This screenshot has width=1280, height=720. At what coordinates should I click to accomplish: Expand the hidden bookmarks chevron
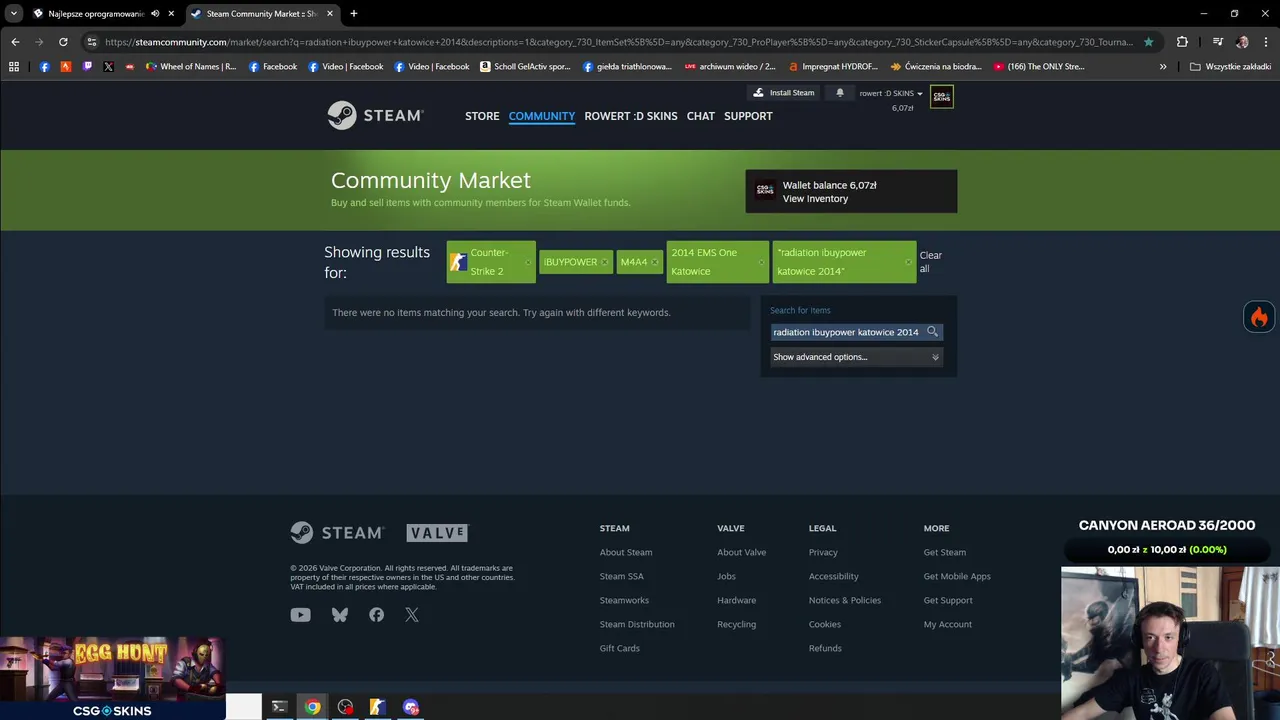(1163, 67)
